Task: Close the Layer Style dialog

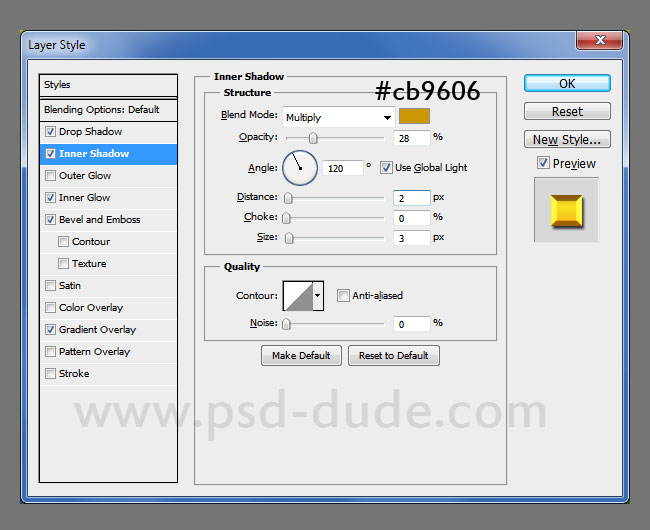Action: 599,40
